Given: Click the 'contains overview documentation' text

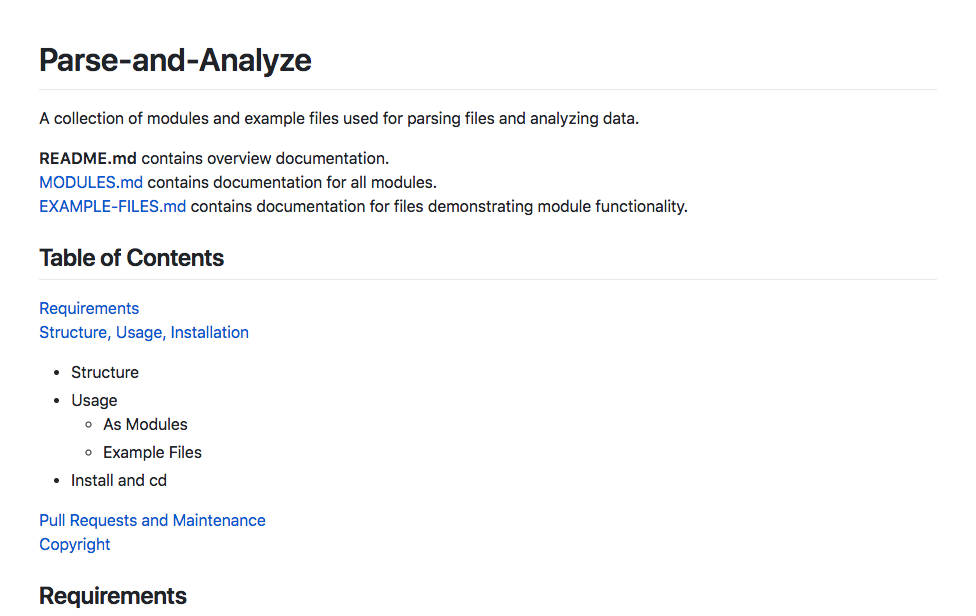Looking at the screenshot, I should [x=265, y=158].
